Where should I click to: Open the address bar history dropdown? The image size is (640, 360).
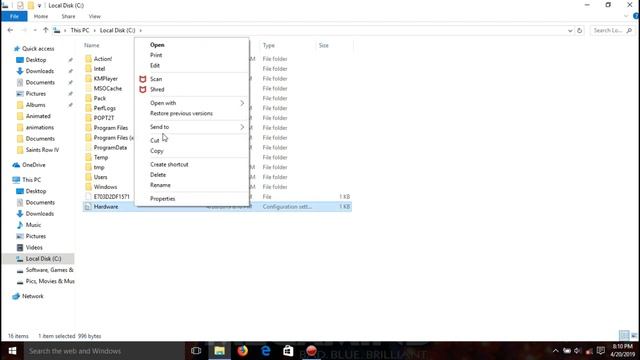point(570,31)
